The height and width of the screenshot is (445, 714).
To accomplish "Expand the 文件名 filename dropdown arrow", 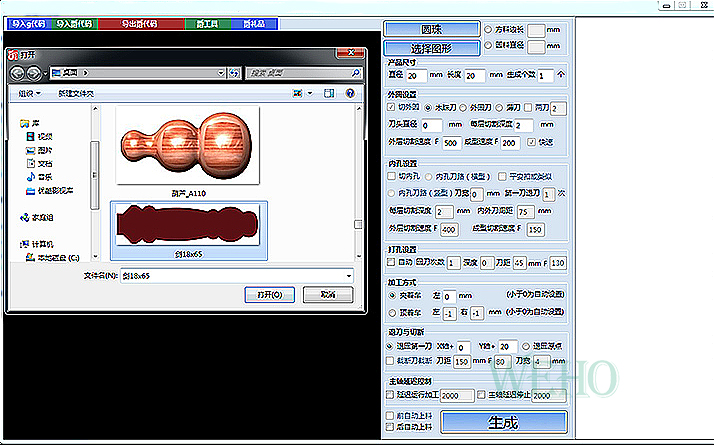I will (347, 275).
